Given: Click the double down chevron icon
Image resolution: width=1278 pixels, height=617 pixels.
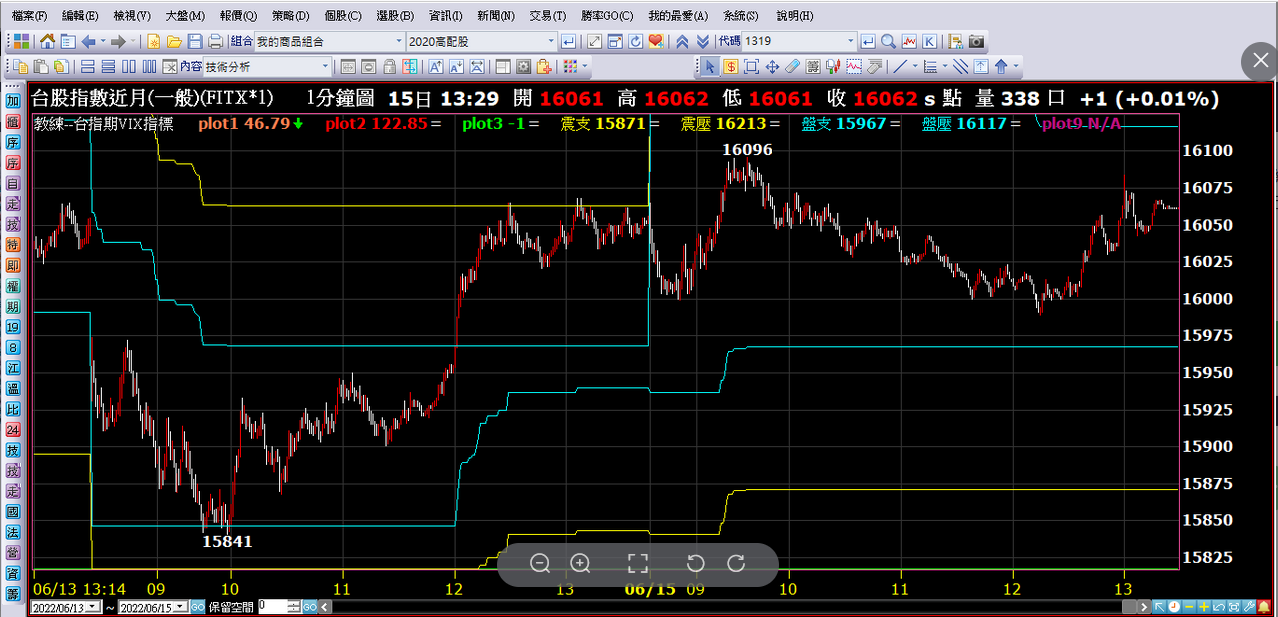Looking at the screenshot, I should [702, 42].
